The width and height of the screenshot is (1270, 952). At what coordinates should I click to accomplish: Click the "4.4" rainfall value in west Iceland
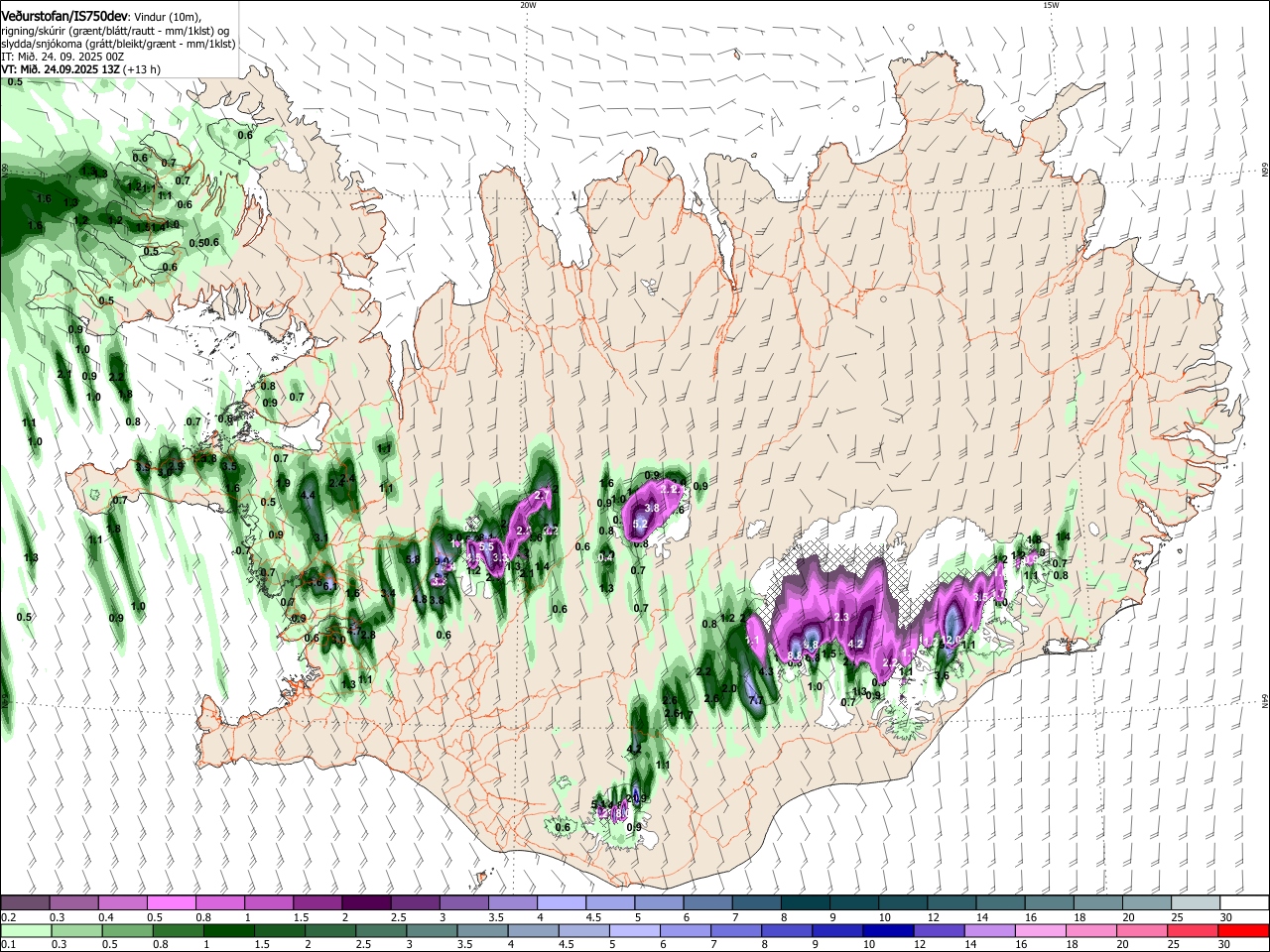click(x=309, y=495)
